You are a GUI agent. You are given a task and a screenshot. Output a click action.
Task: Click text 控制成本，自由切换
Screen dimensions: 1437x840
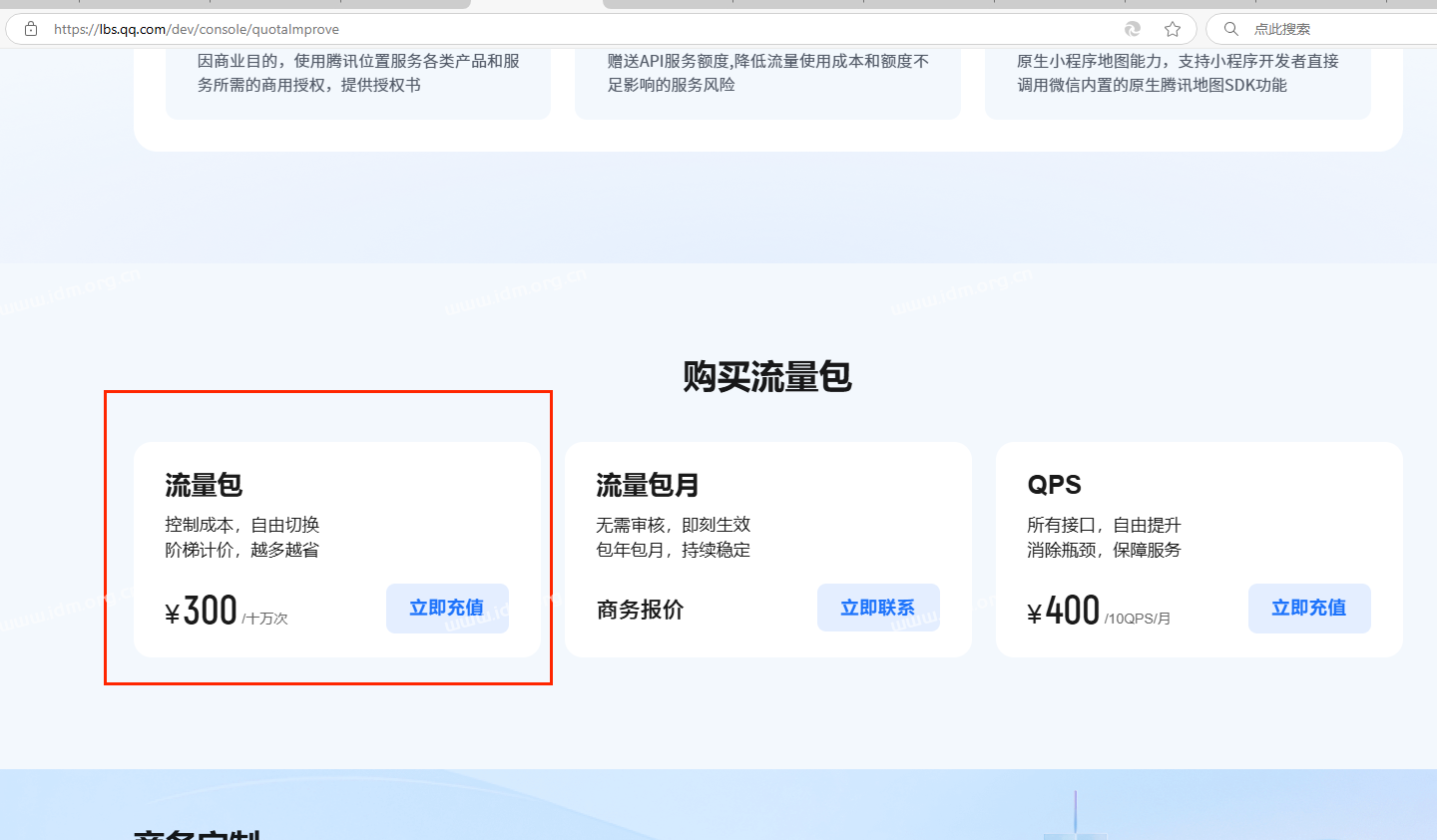242,525
